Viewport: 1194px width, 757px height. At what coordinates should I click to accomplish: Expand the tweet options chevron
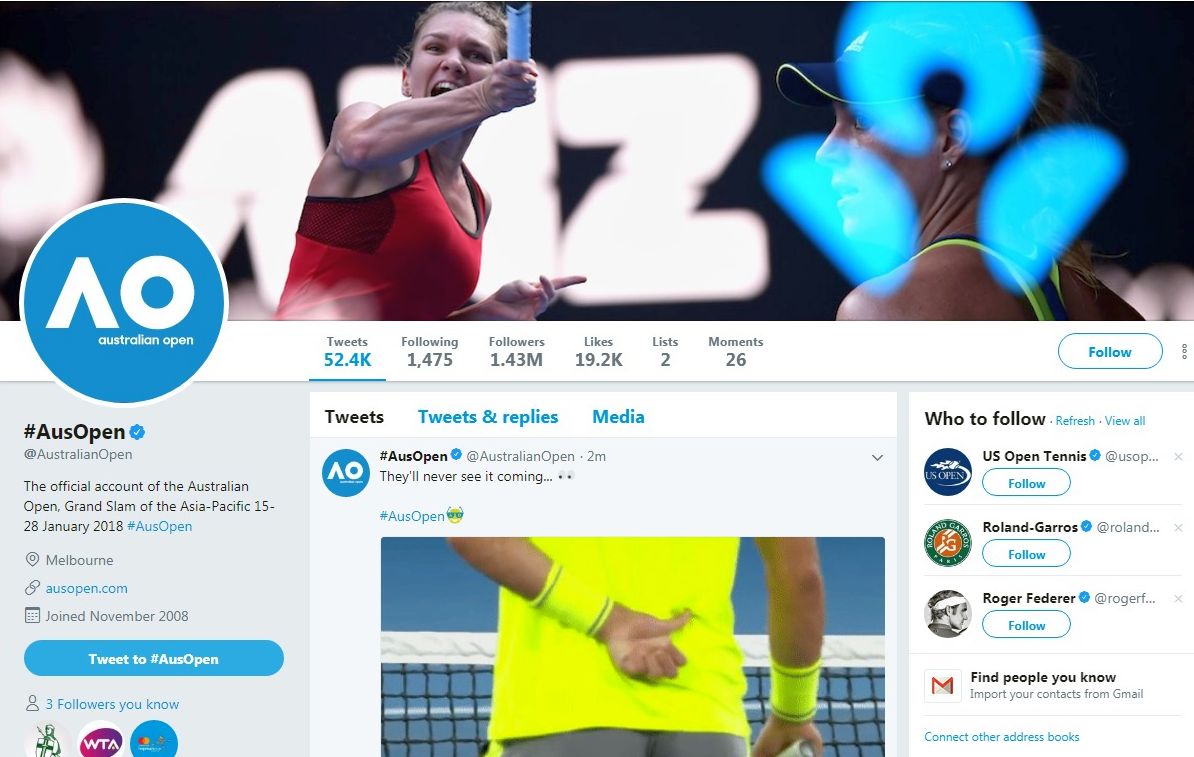coord(877,458)
